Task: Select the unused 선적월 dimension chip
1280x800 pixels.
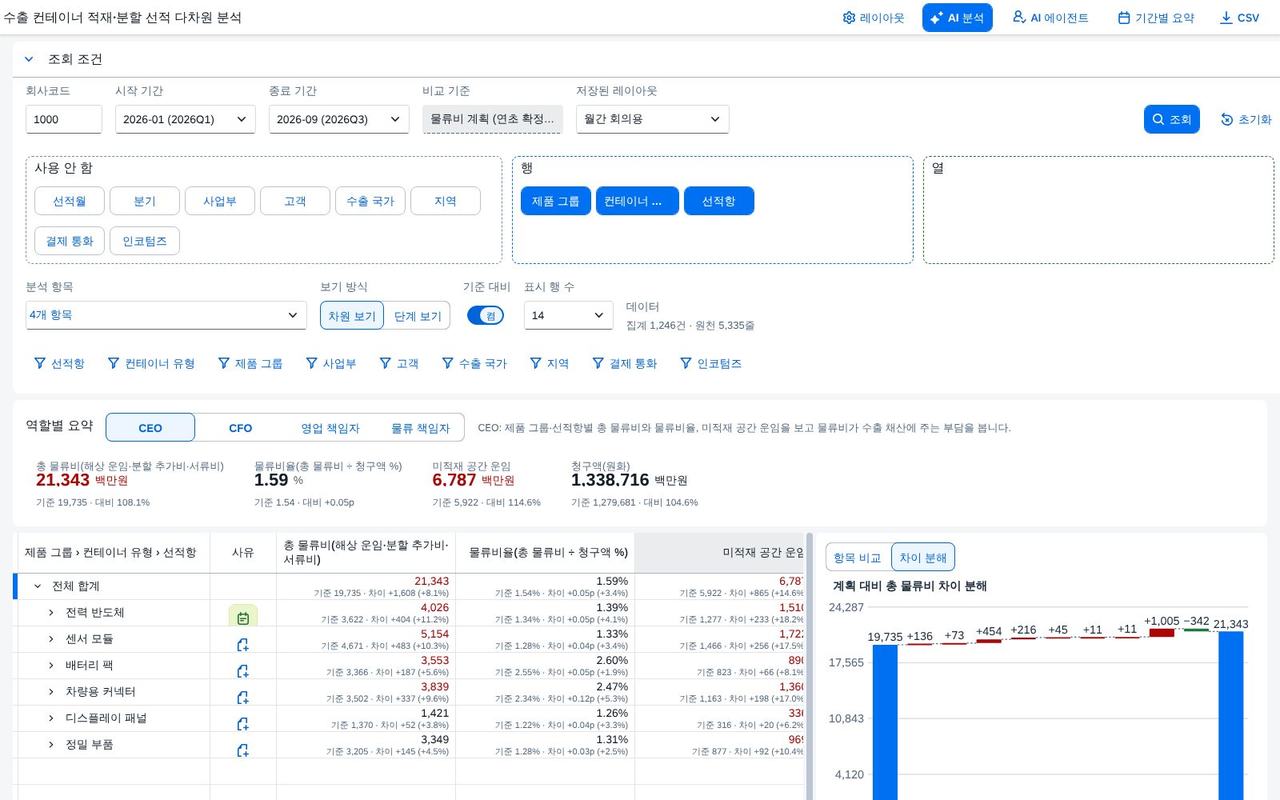Action: tap(69, 201)
